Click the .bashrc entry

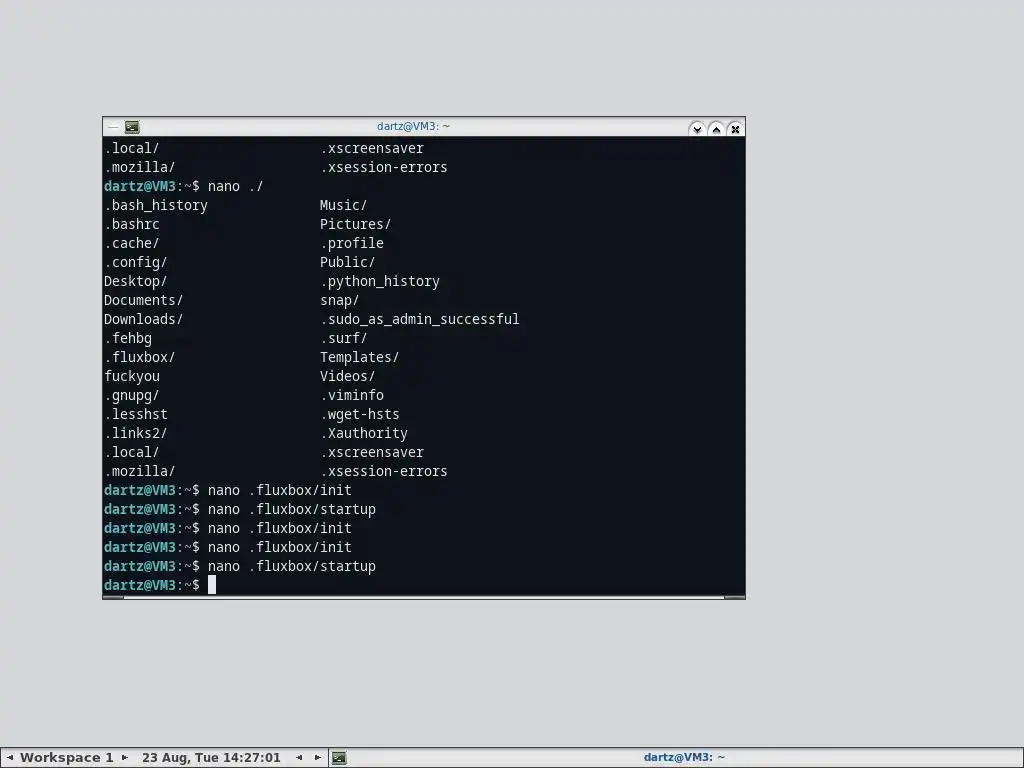[x=132, y=224]
